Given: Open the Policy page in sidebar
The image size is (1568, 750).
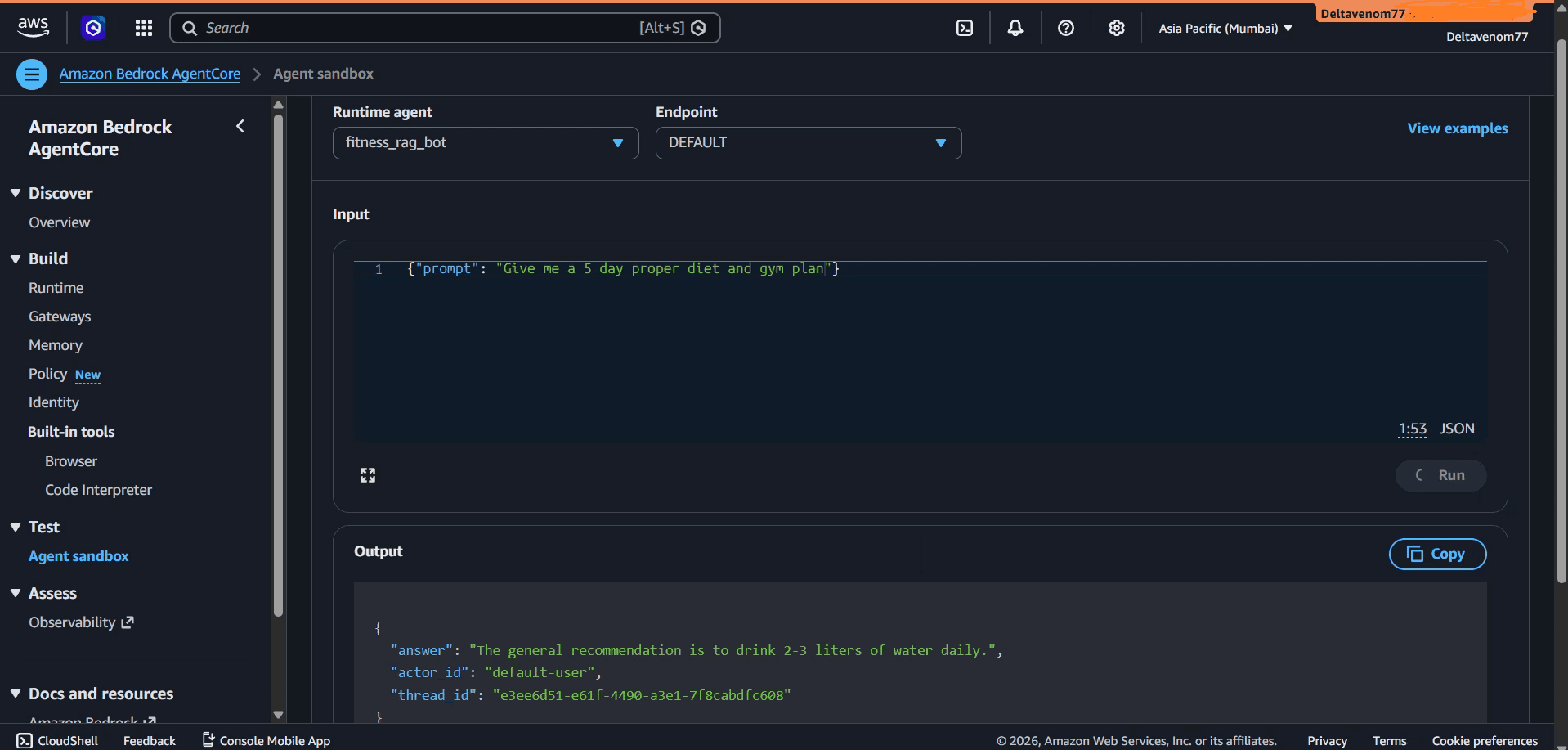Looking at the screenshot, I should click(48, 374).
